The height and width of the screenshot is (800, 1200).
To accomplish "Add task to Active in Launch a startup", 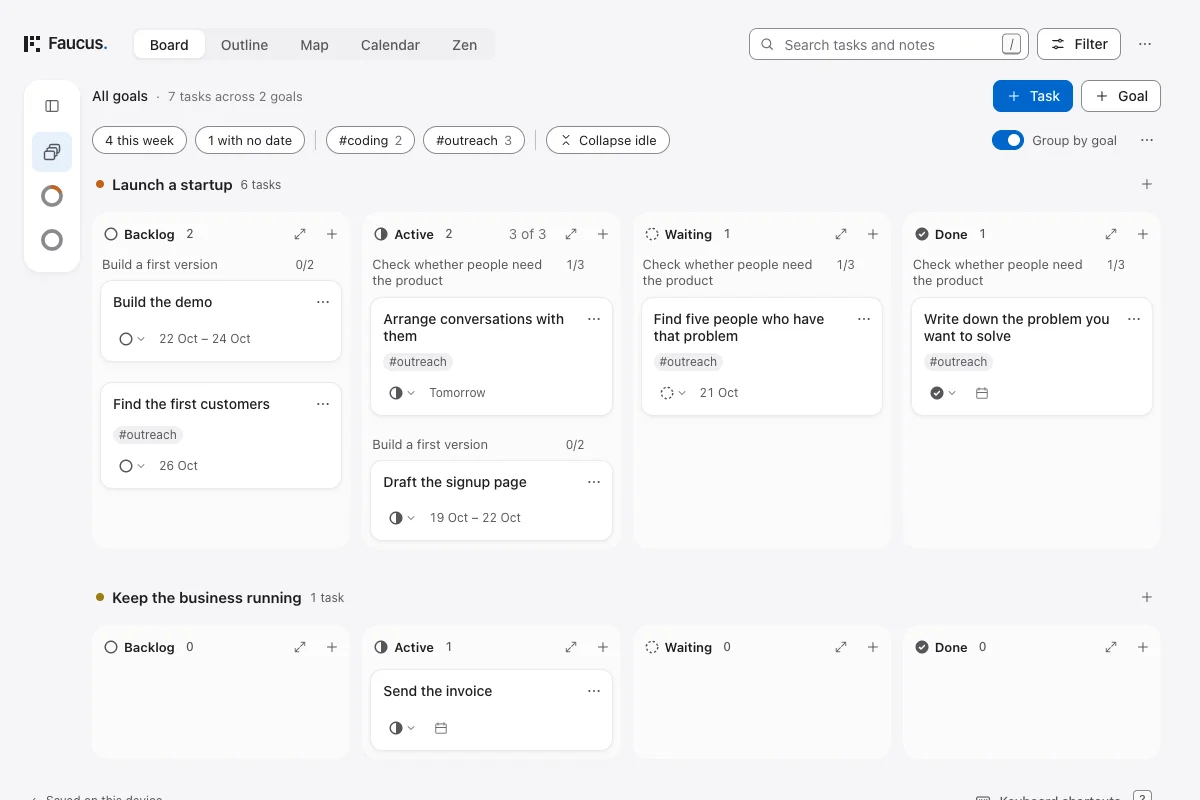I will tap(603, 234).
